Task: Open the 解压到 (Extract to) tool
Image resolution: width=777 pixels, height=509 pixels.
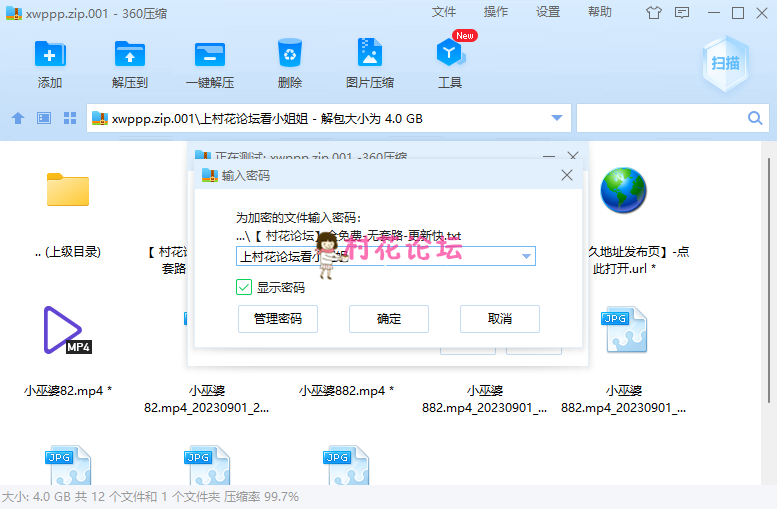Action: (130, 54)
